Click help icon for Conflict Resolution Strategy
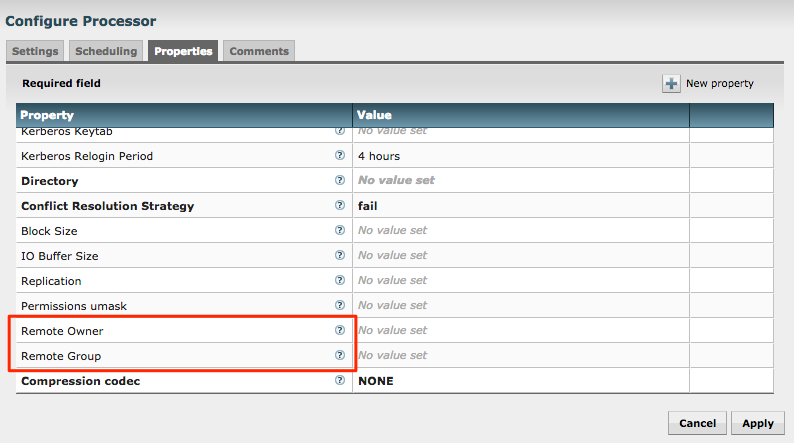794x443 pixels. [340, 206]
